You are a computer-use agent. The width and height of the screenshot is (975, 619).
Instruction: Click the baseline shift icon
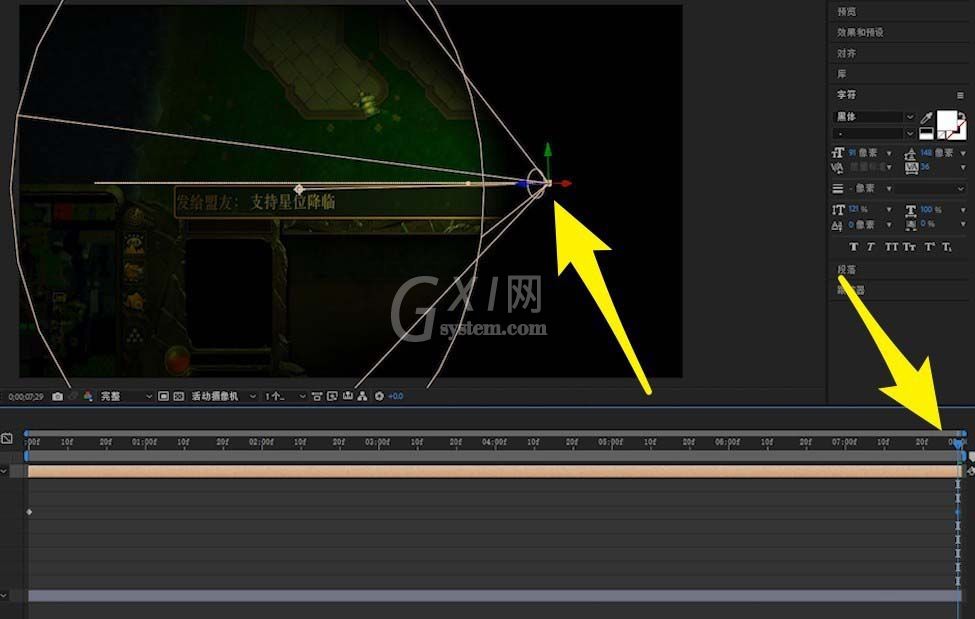pyautogui.click(x=838, y=225)
